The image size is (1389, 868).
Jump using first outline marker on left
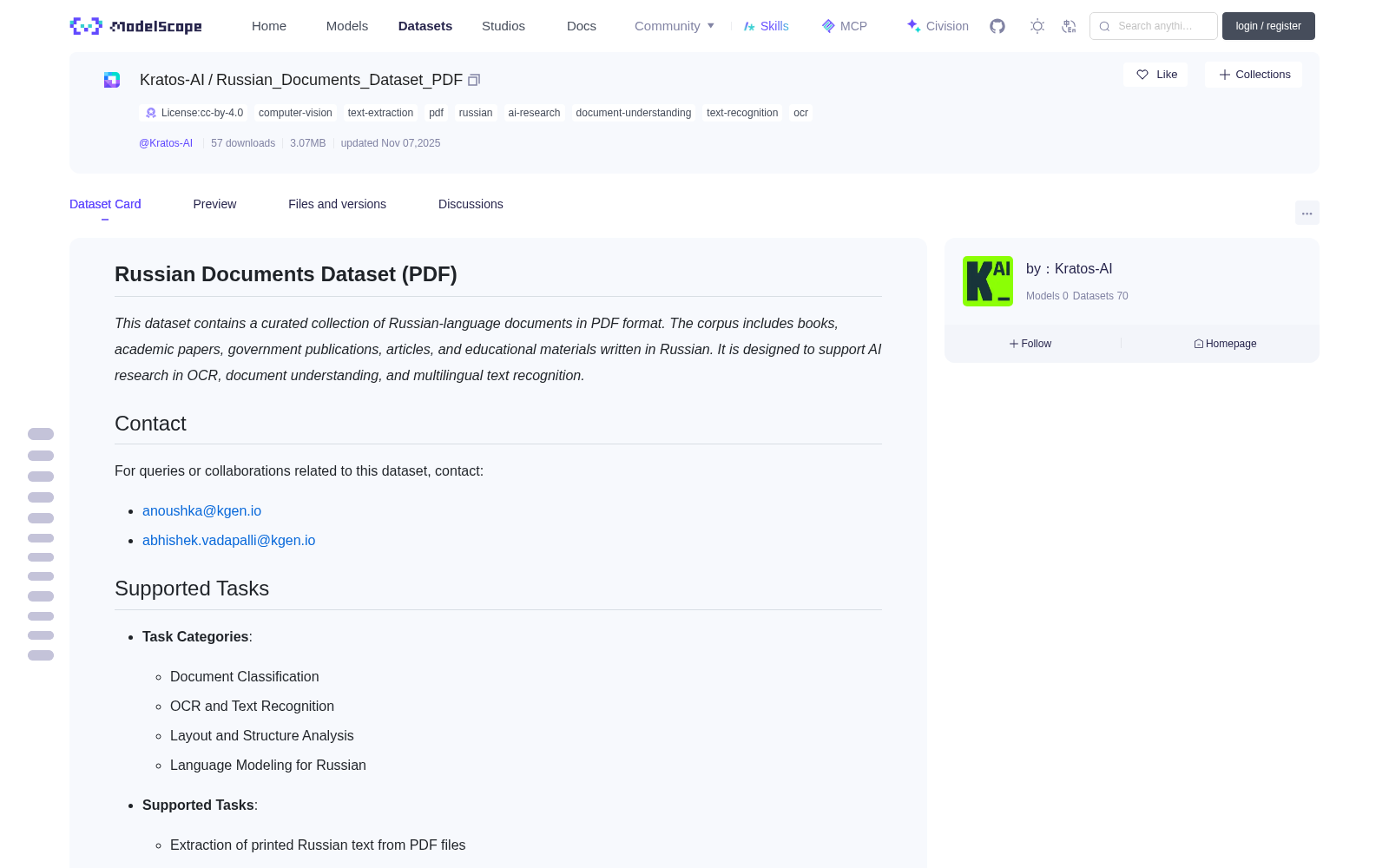click(x=41, y=434)
